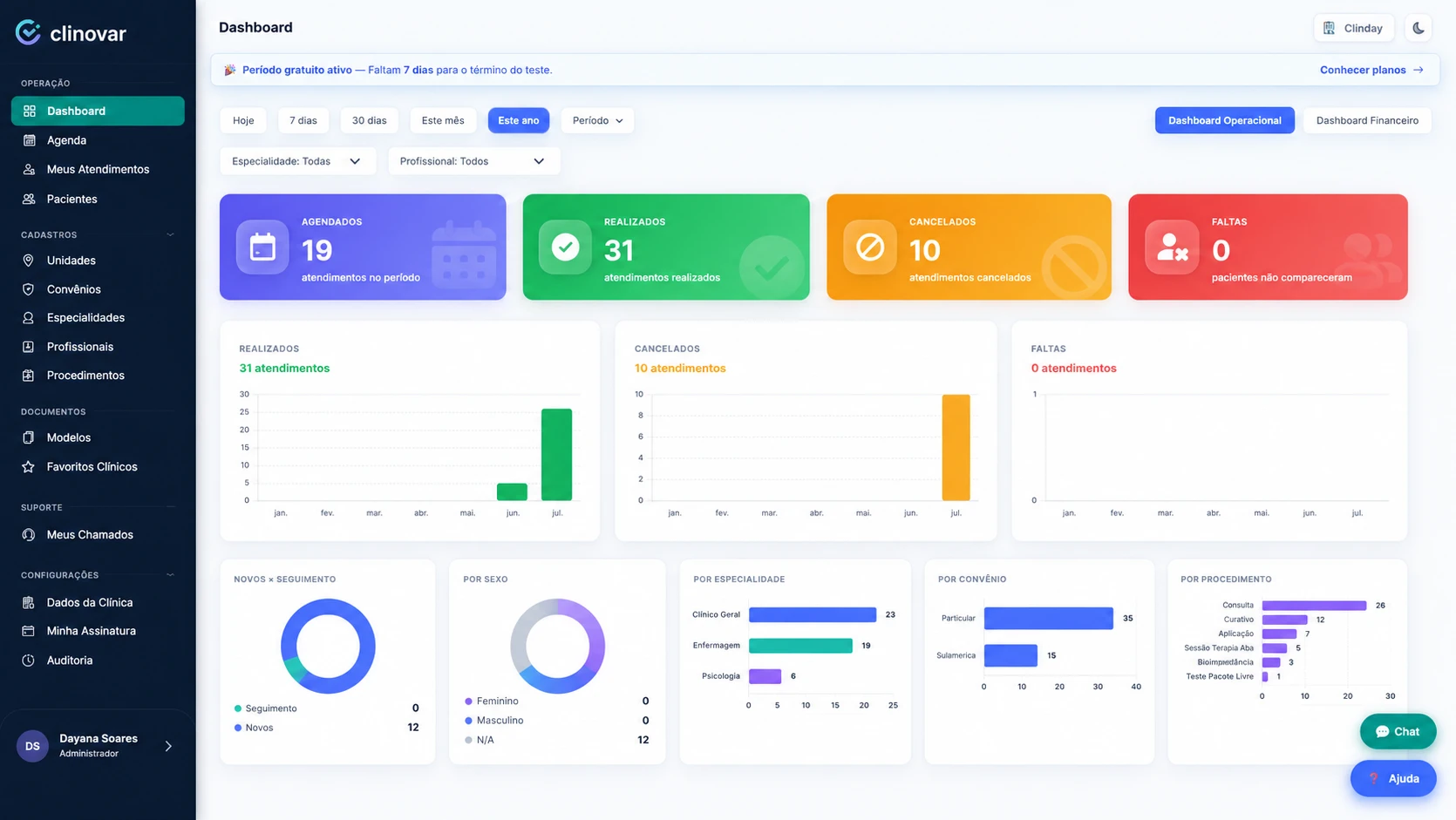Open the Período dropdown

[x=597, y=120]
